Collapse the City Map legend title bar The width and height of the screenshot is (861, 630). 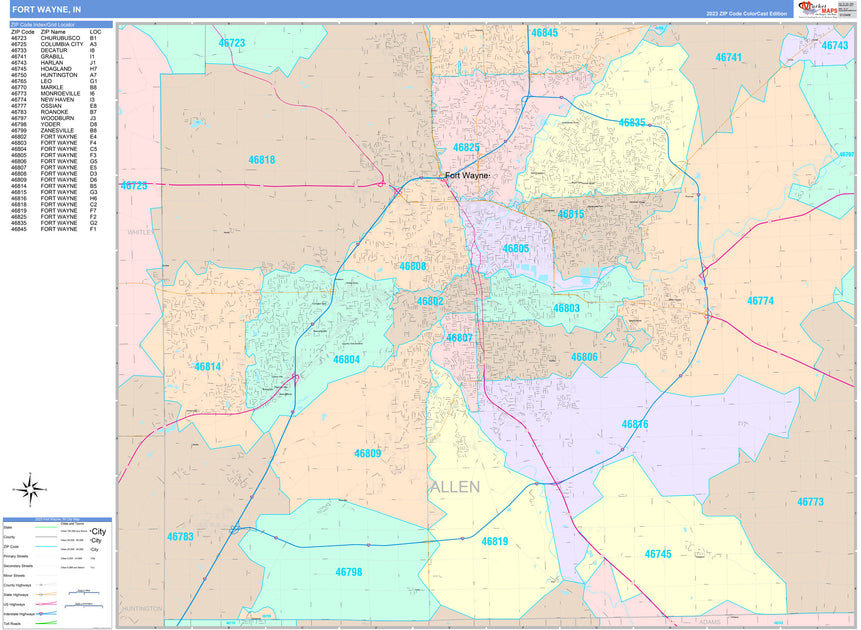point(57,519)
